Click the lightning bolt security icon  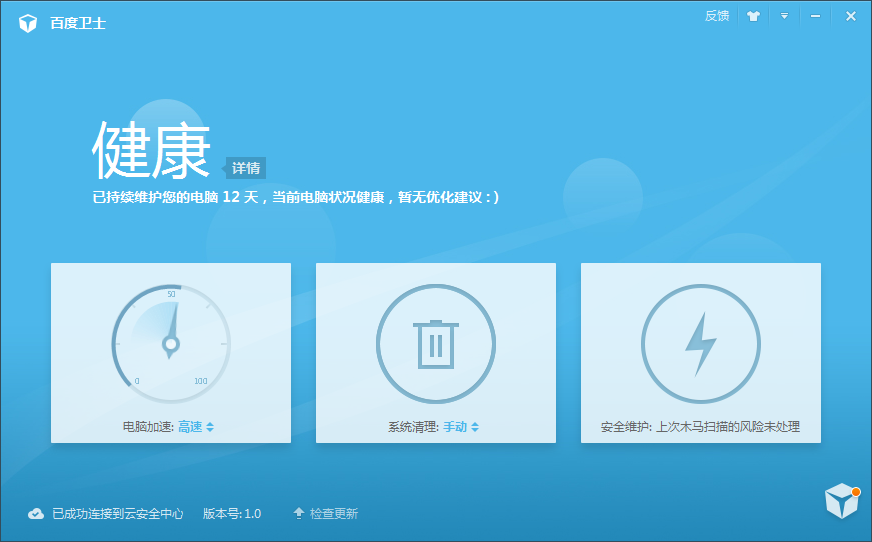coord(700,343)
